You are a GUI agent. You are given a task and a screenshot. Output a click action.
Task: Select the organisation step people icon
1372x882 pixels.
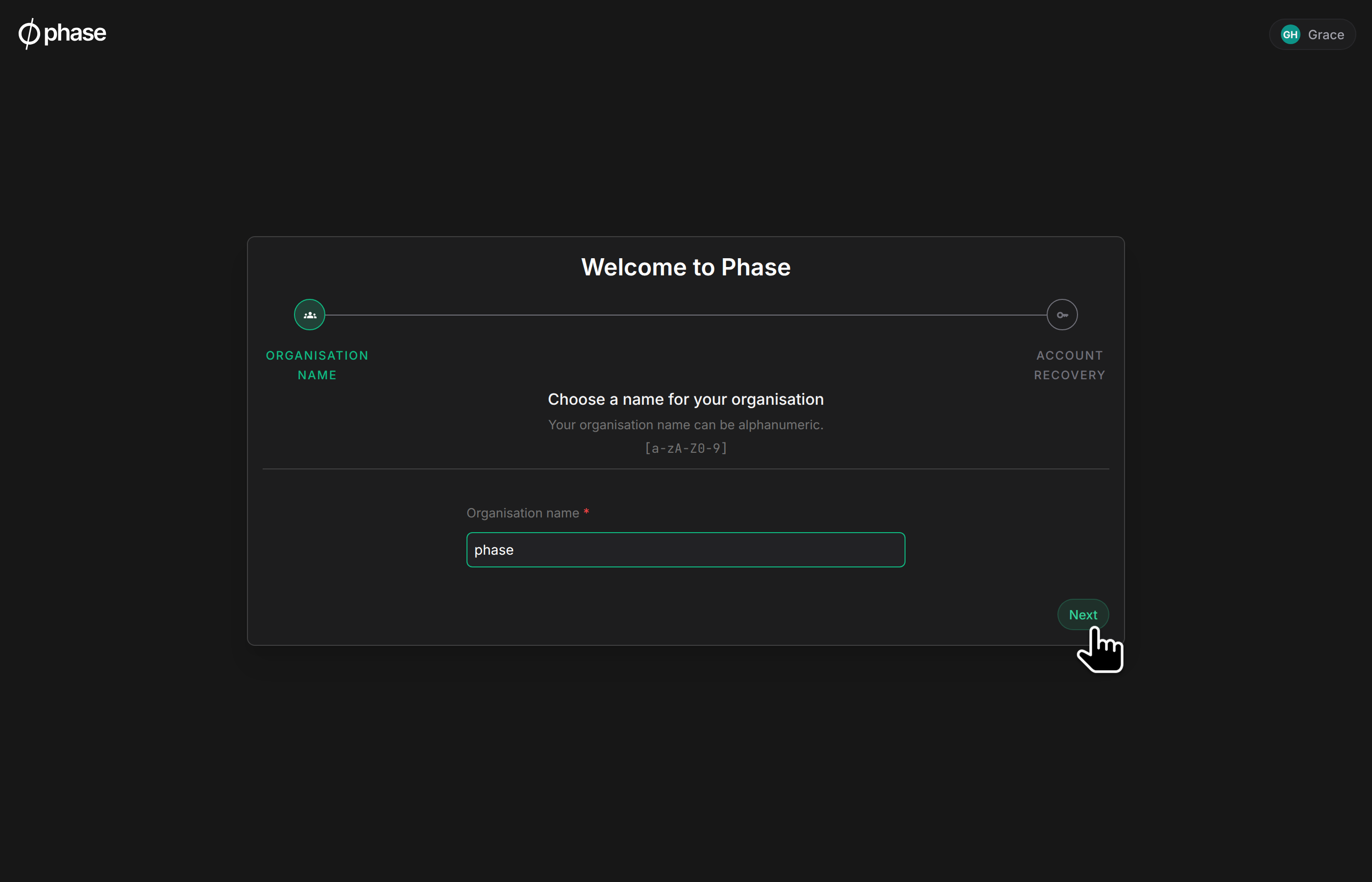pos(310,315)
